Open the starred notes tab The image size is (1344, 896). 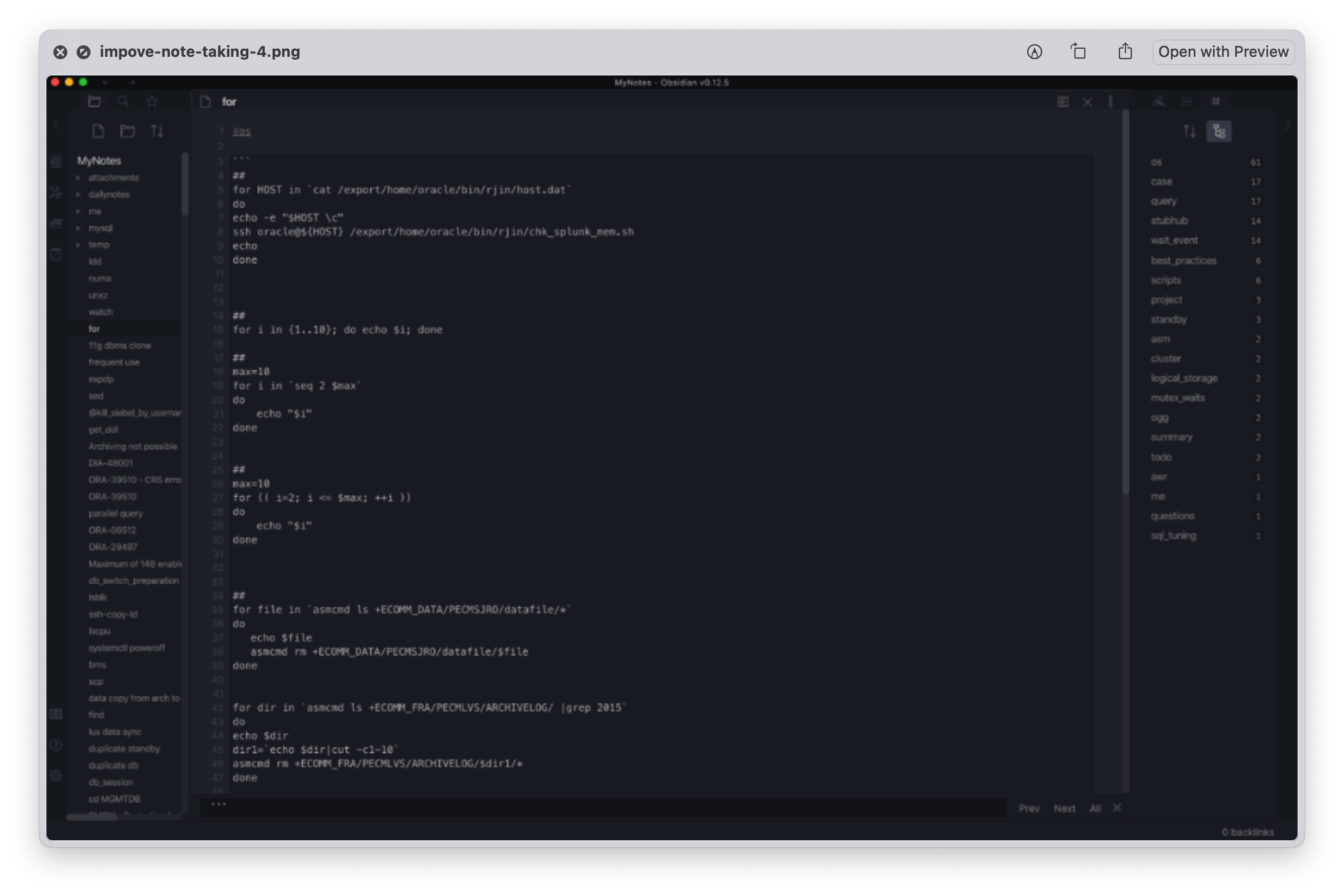(152, 102)
